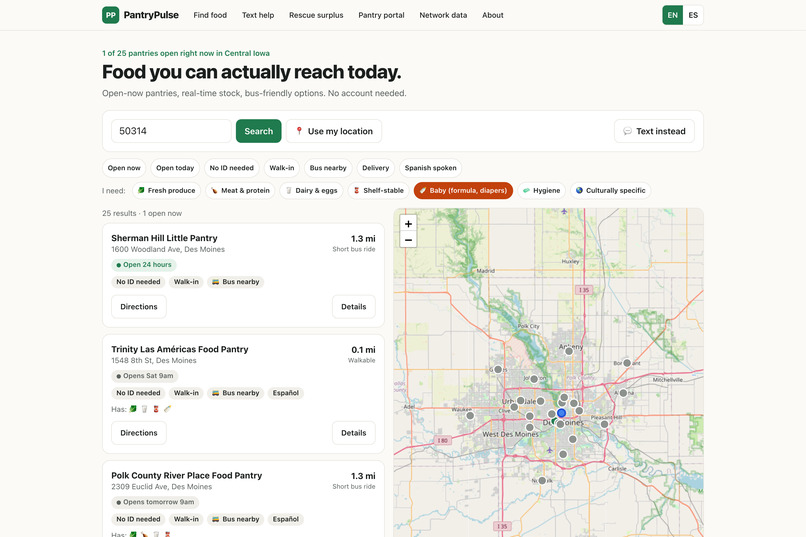Click the pantry marker near Grimes
The width and height of the screenshot is (806, 537).
(x=498, y=369)
